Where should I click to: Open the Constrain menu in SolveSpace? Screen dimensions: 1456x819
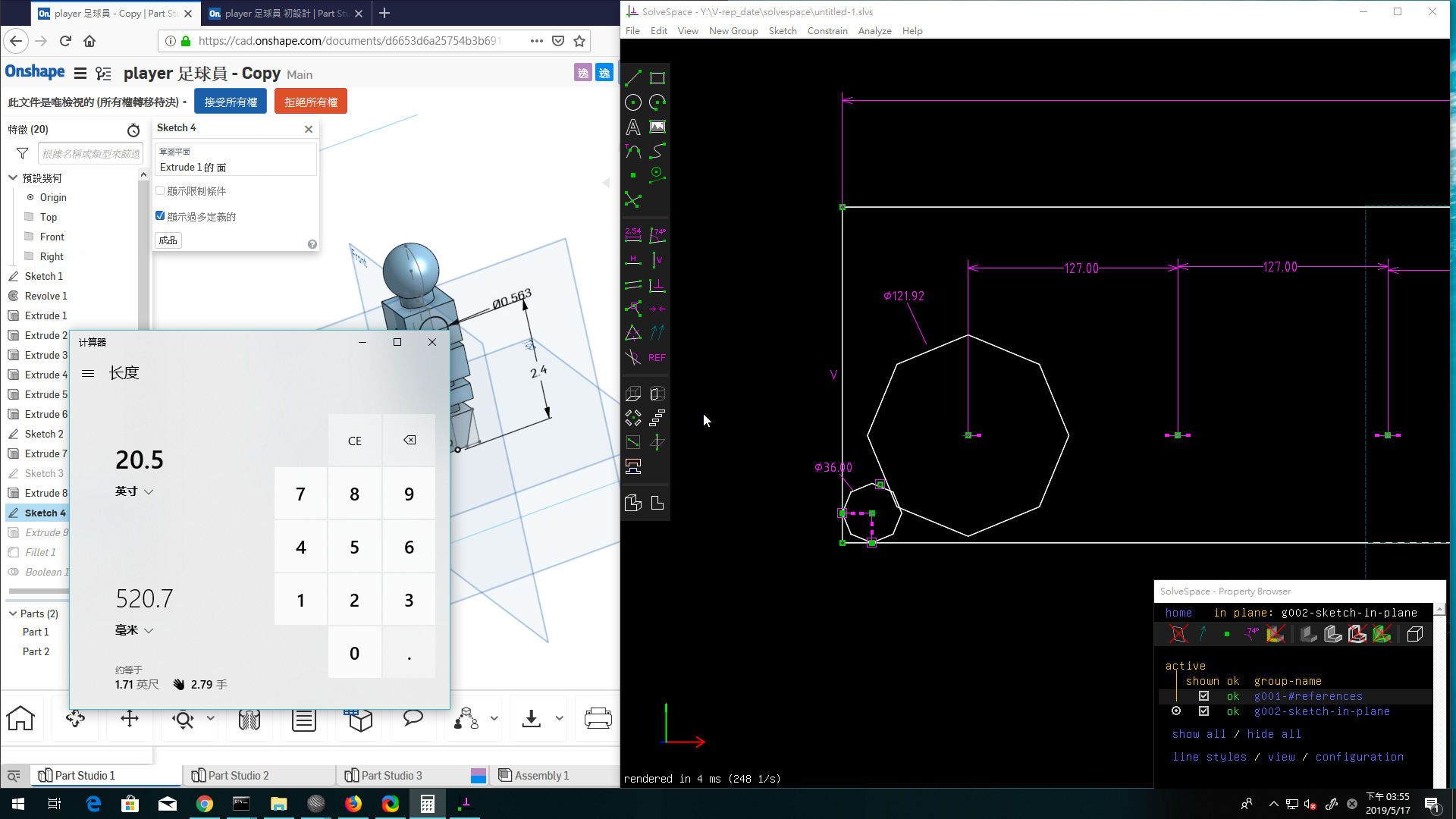coord(827,31)
